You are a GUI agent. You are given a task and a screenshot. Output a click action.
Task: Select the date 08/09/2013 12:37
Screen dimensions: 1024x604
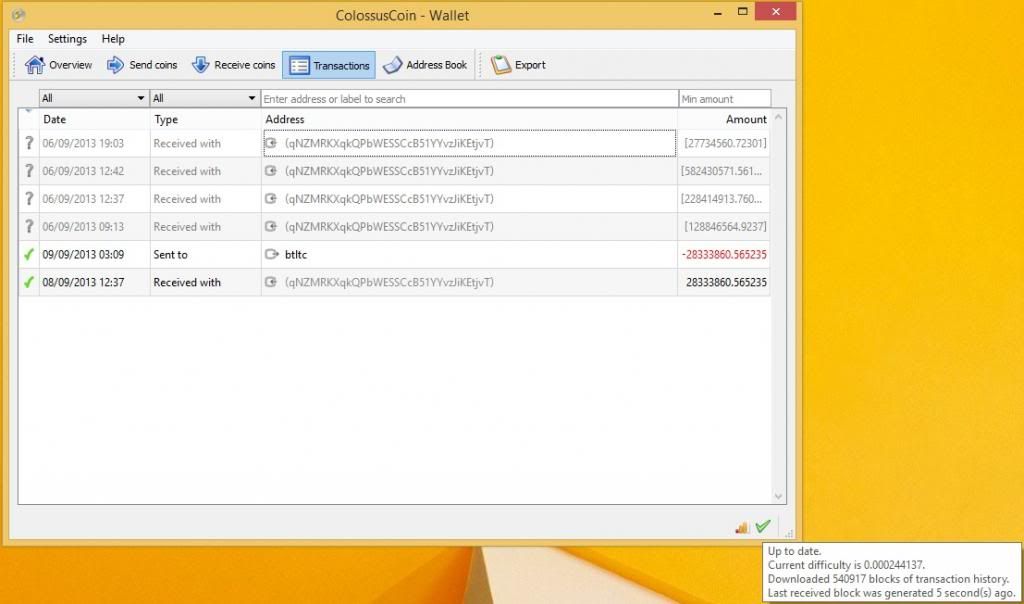pos(83,283)
